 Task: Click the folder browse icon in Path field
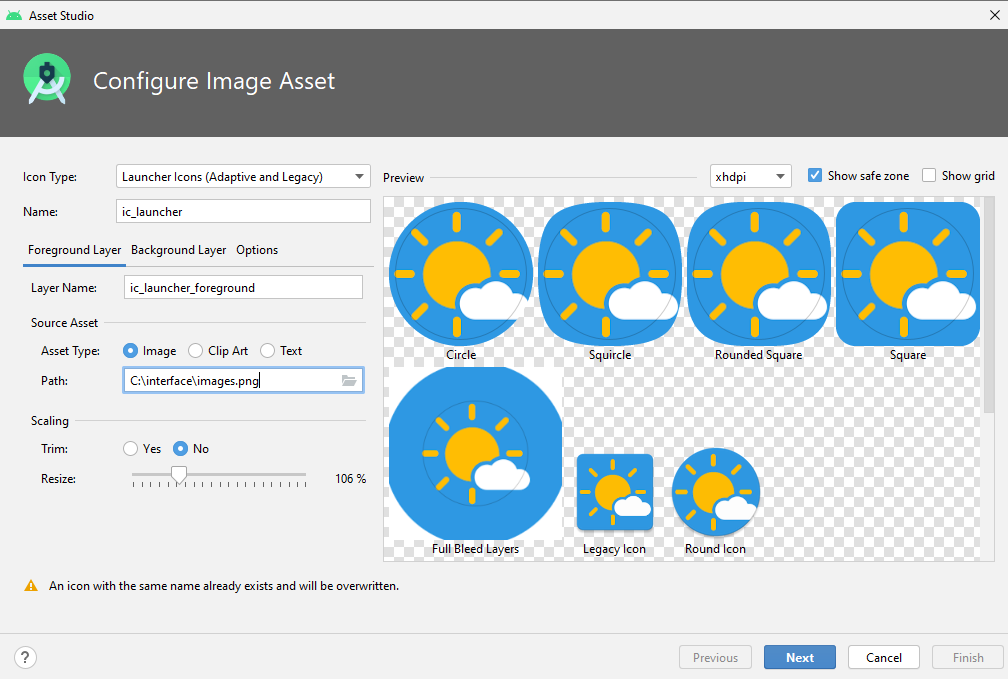pos(349,381)
